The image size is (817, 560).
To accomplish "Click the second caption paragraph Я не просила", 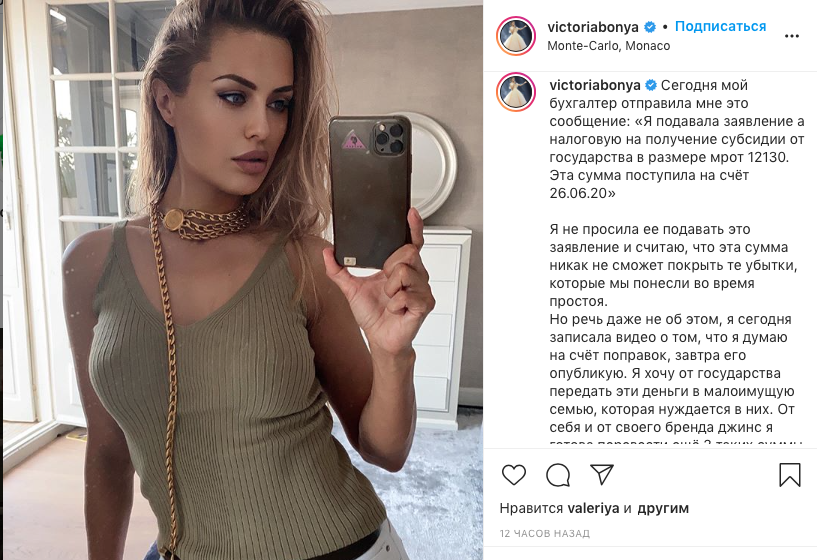I will point(673,265).
